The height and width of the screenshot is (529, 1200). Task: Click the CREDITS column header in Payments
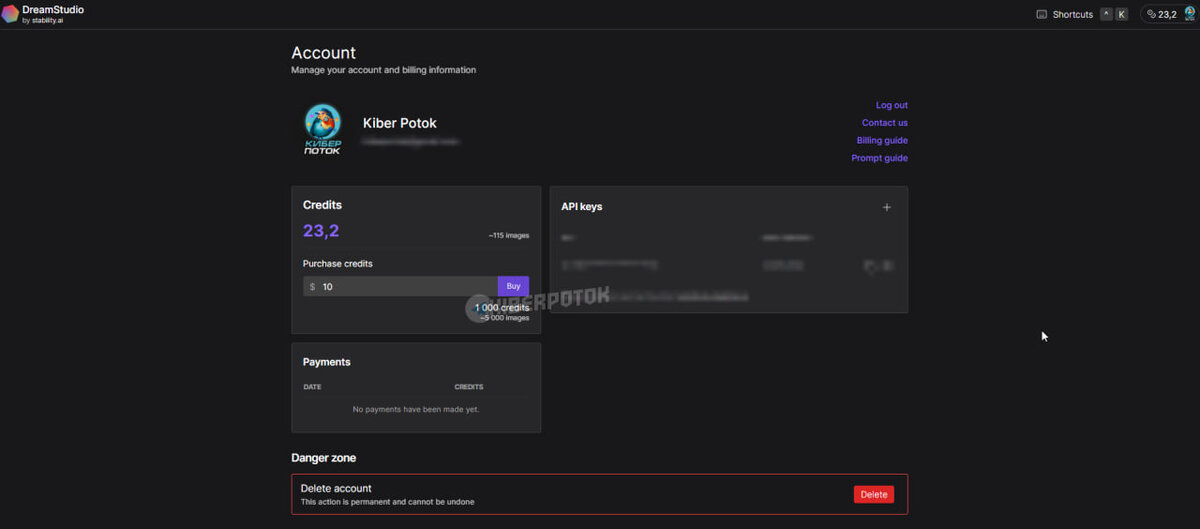point(469,387)
